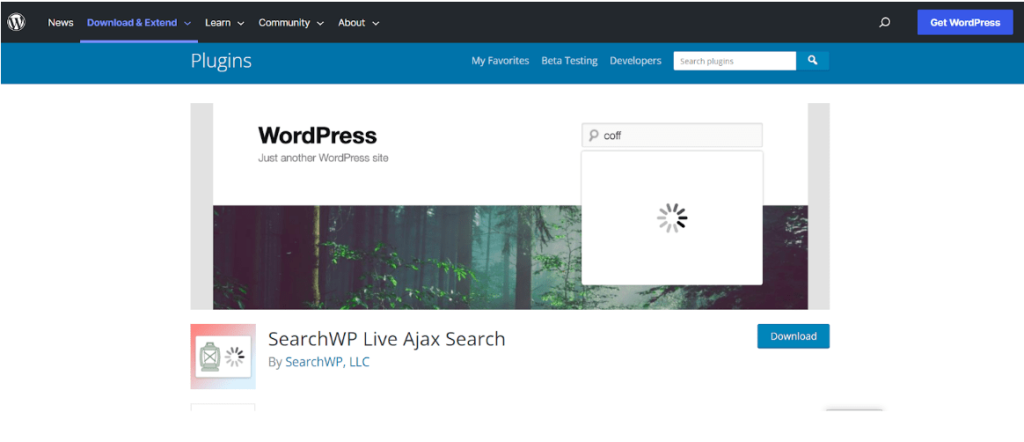Click the WordPress logo icon

pyautogui.click(x=16, y=22)
